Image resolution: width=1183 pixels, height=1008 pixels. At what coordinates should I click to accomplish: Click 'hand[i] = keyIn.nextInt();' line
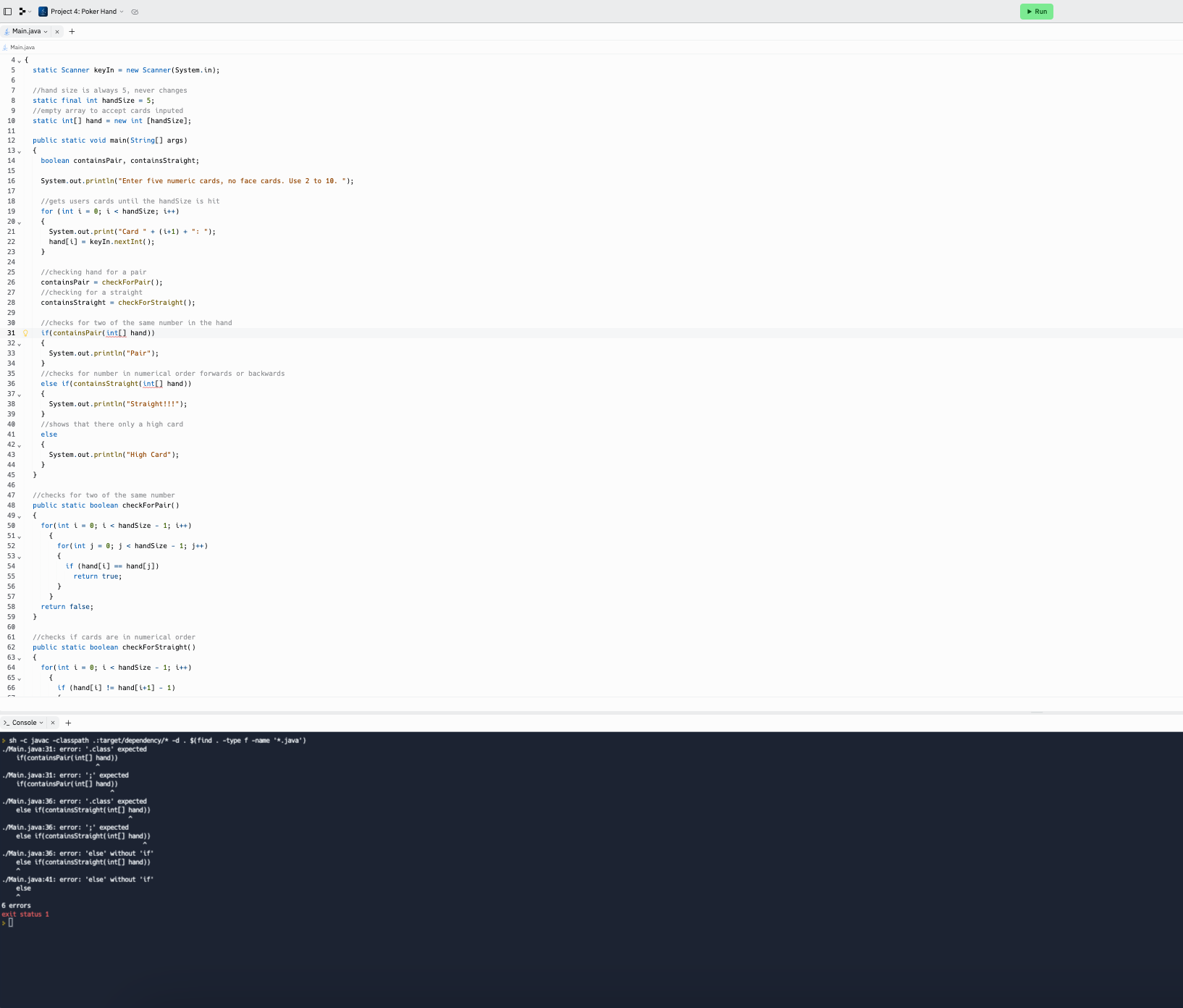click(101, 242)
